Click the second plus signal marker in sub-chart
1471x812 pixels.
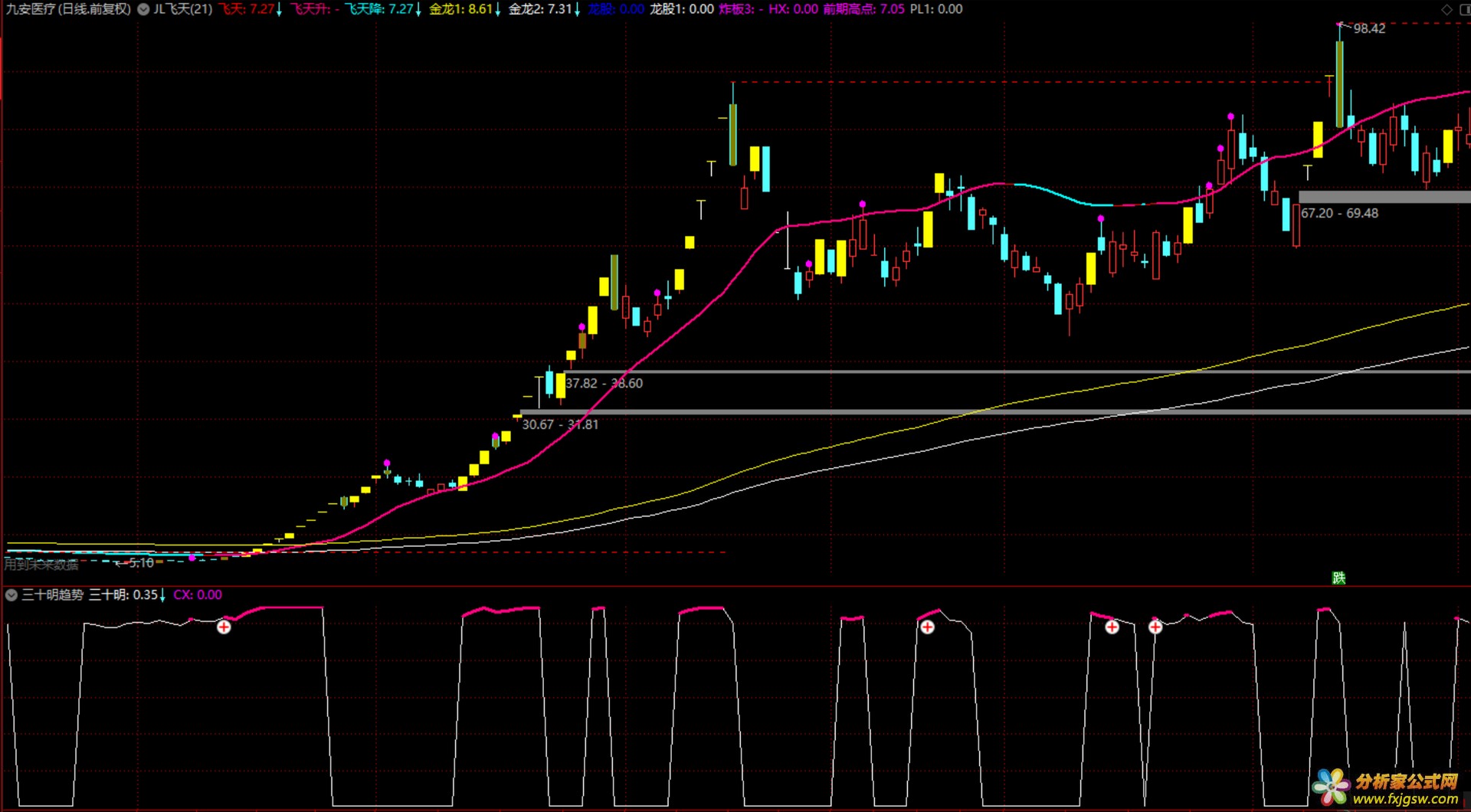point(927,627)
